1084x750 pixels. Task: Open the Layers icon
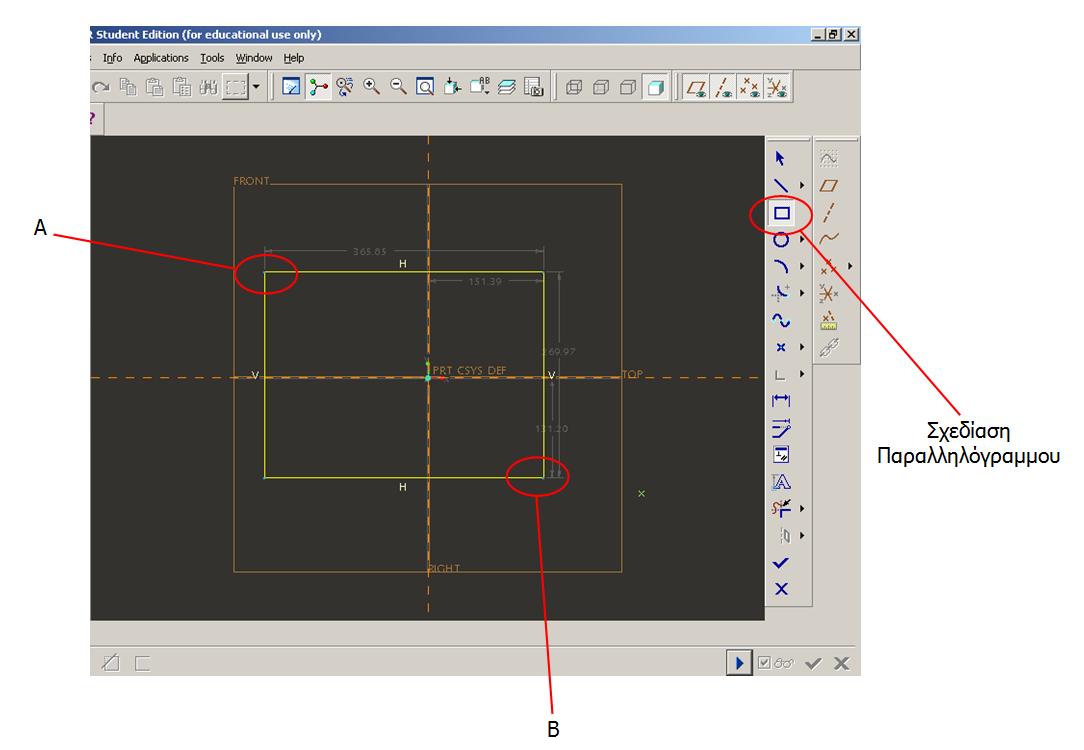point(507,87)
